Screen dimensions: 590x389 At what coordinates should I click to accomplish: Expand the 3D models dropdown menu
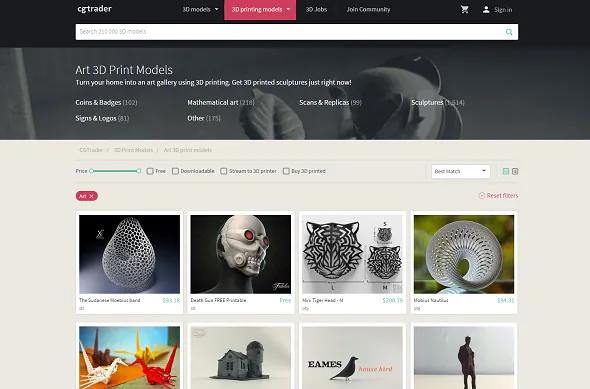coord(200,9)
